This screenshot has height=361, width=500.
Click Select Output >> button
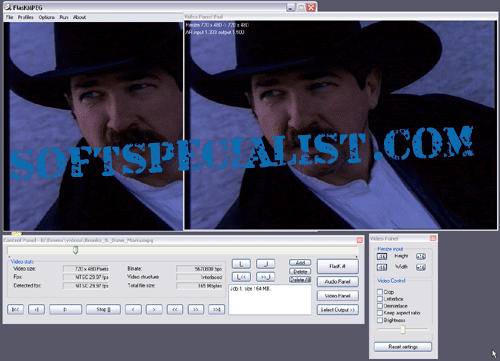[338, 310]
